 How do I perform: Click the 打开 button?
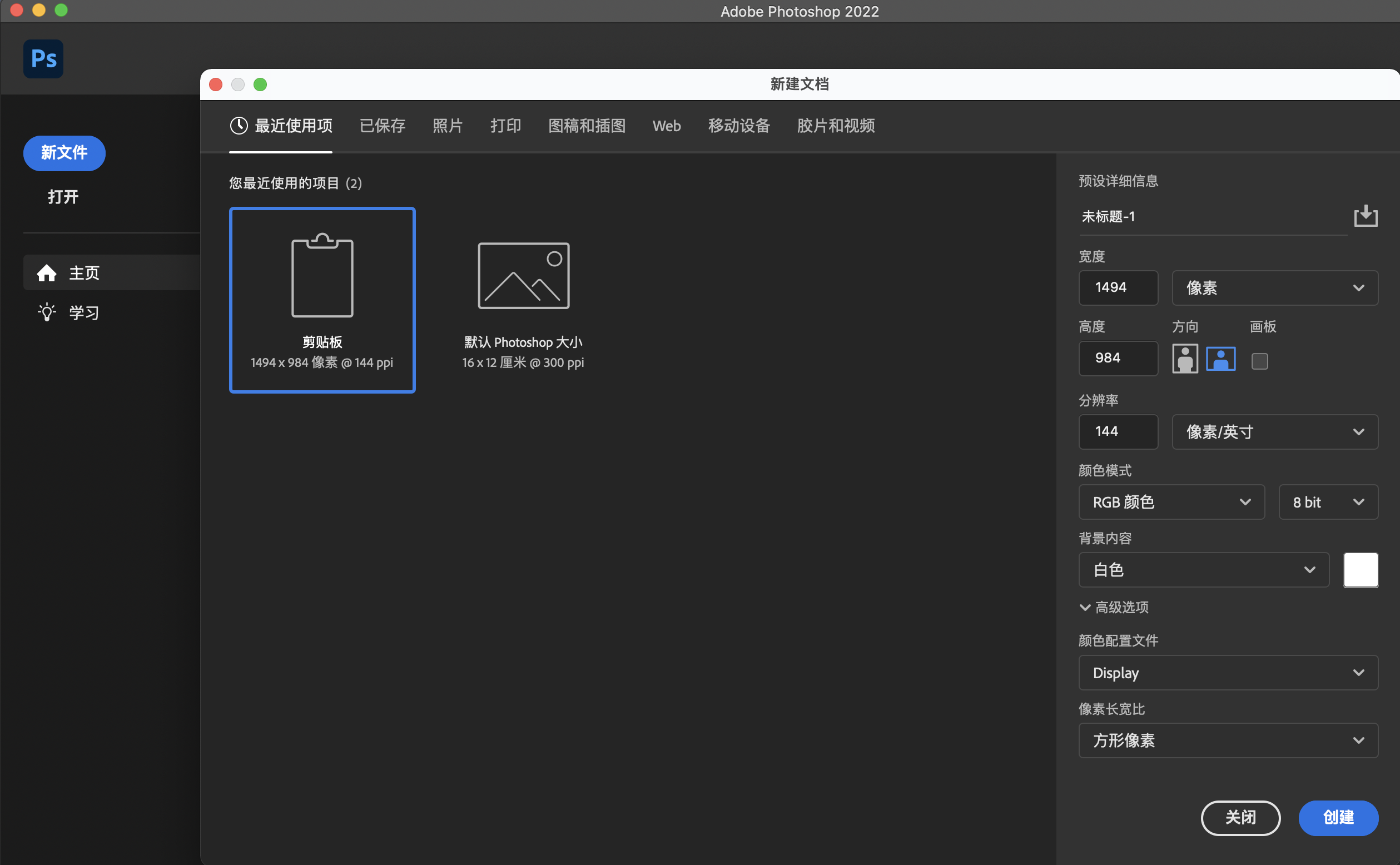click(x=63, y=197)
